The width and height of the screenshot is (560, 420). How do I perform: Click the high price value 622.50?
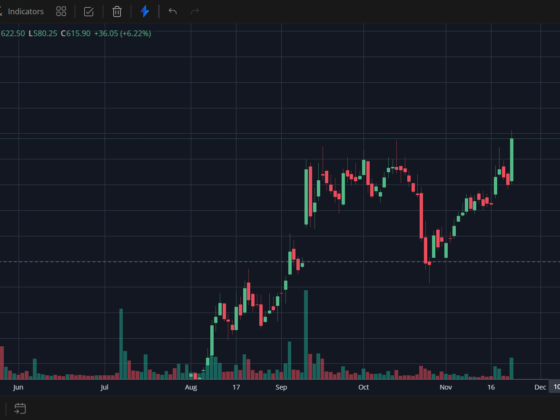[12, 34]
